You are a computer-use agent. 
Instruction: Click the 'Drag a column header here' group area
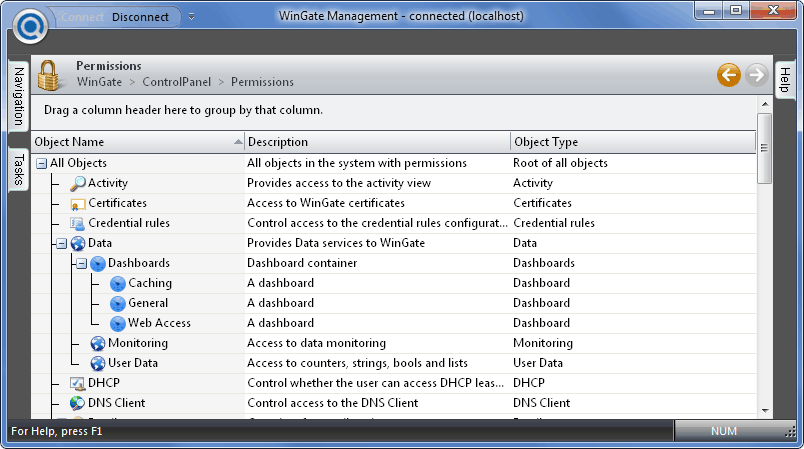click(394, 111)
